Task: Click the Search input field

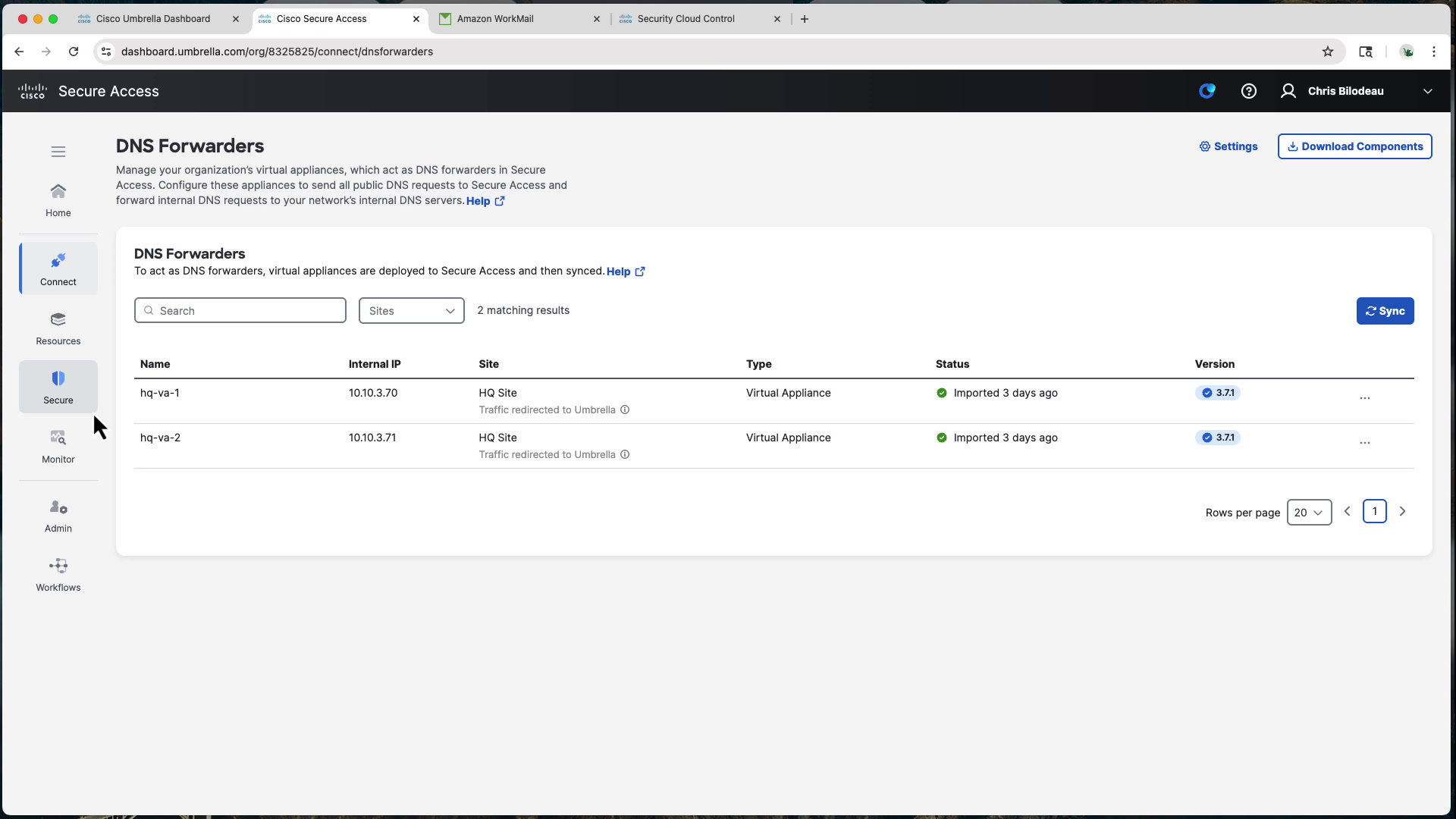Action: pos(240,311)
